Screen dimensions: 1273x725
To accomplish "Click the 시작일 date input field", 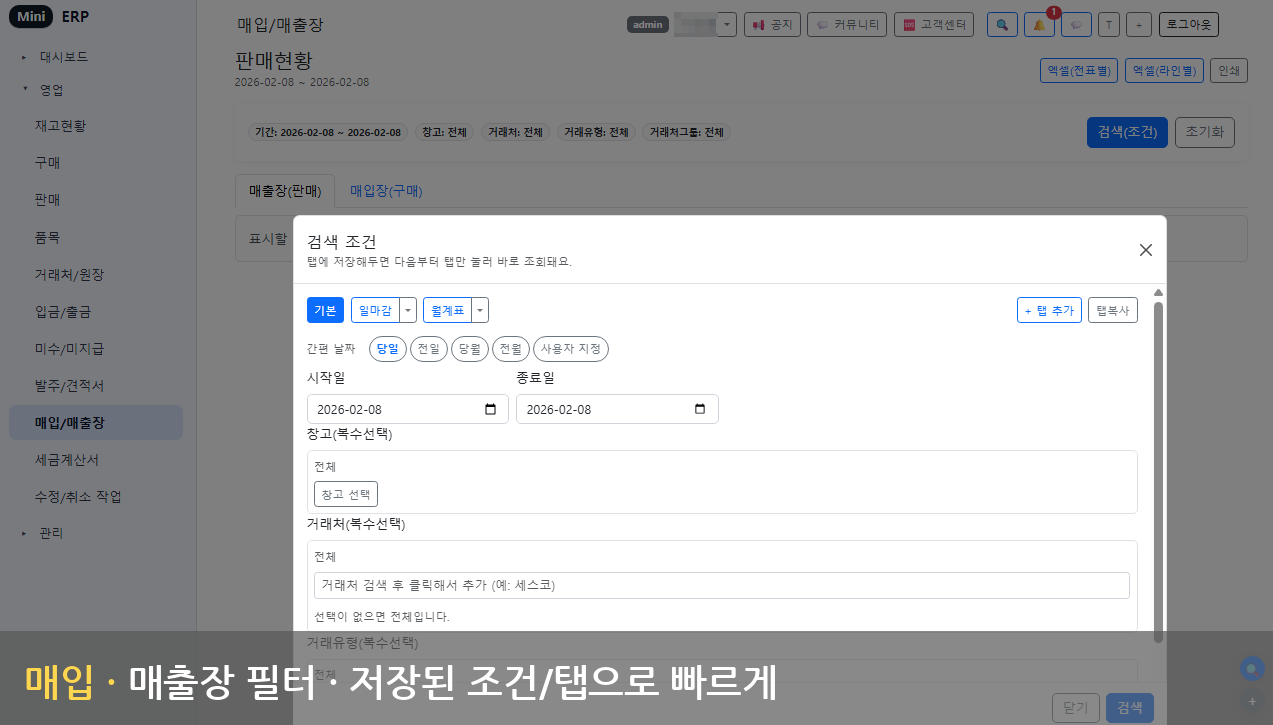I will pos(408,409).
